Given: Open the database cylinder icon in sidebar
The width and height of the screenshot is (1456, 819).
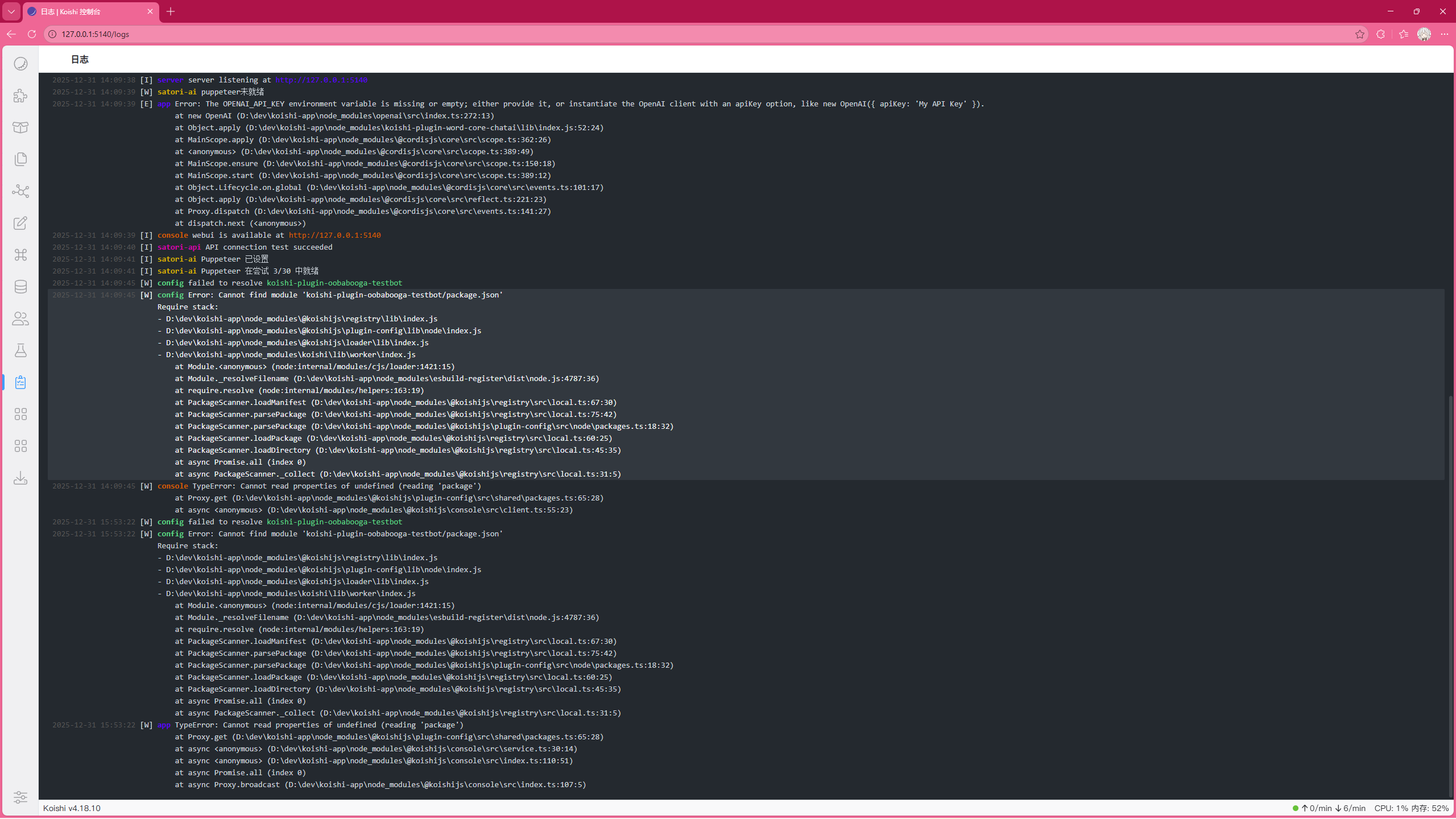Looking at the screenshot, I should 20,287.
